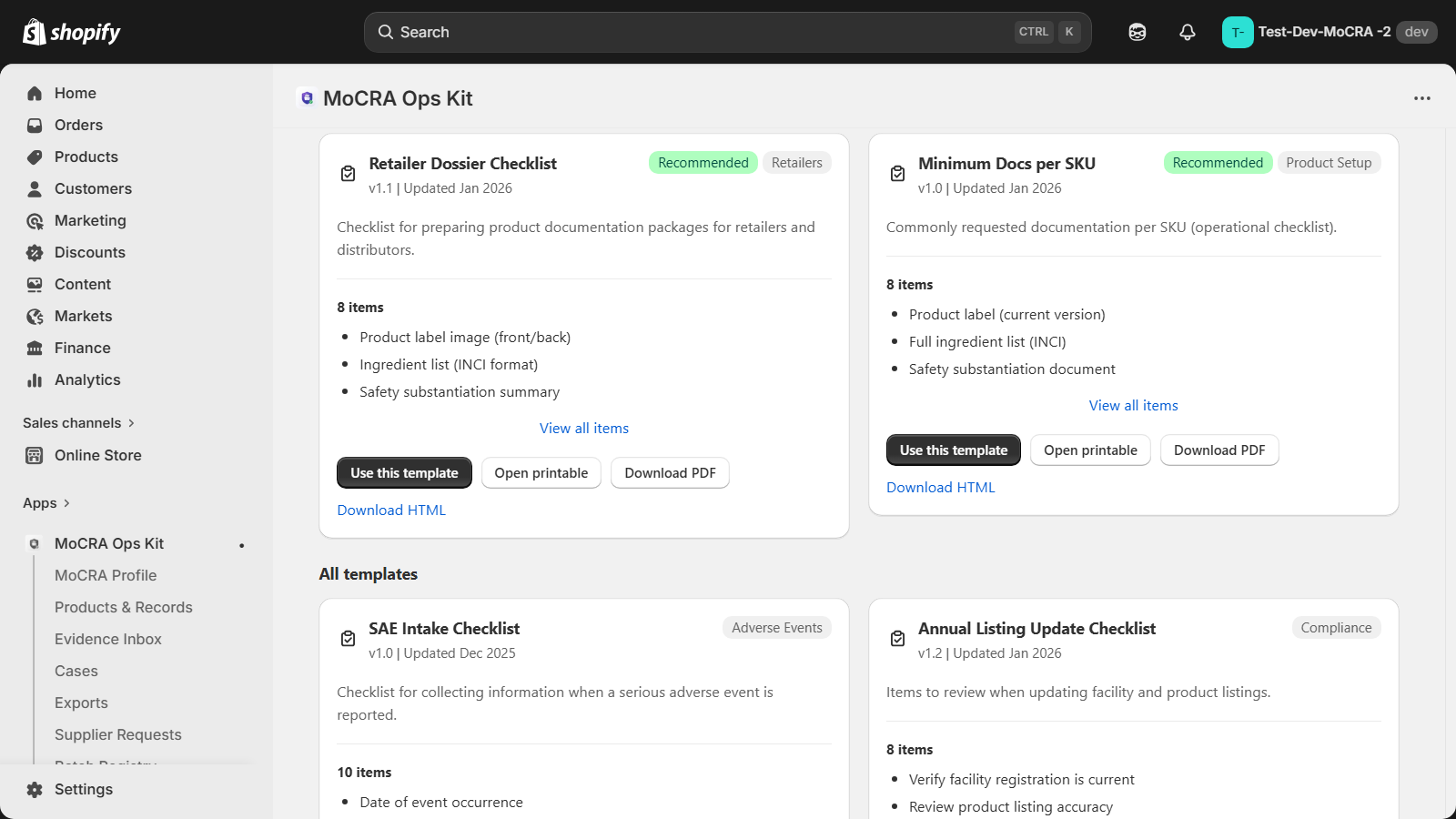Image resolution: width=1456 pixels, height=819 pixels.
Task: Click the Adverse Events tag badge
Action: (x=777, y=628)
